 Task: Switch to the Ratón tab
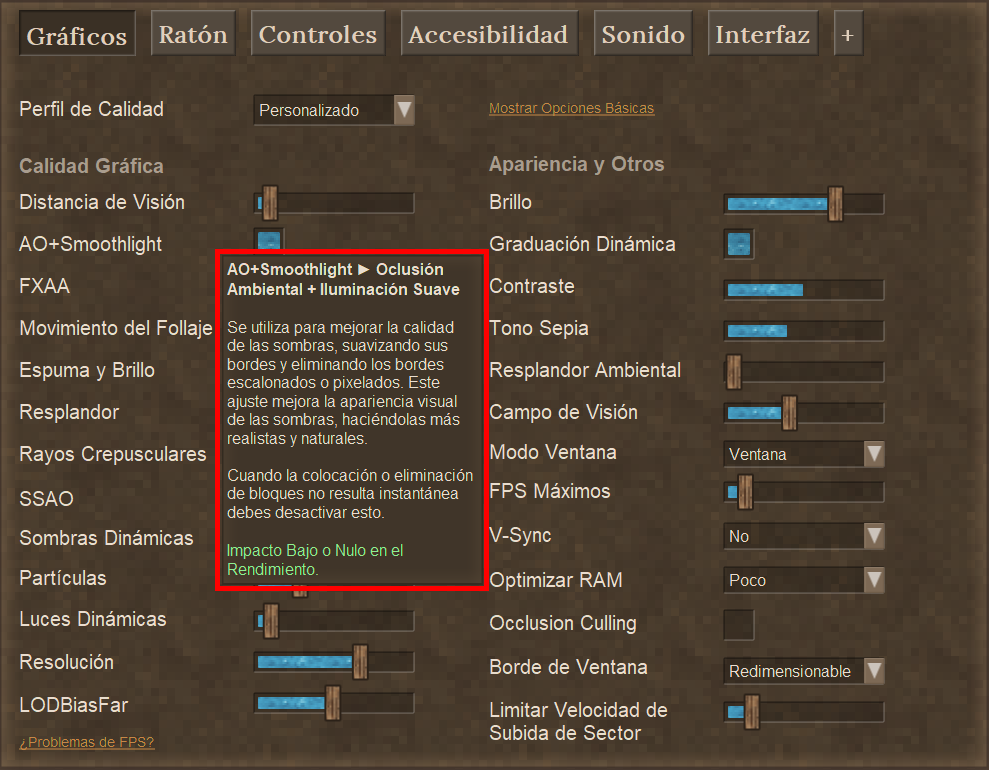193,35
